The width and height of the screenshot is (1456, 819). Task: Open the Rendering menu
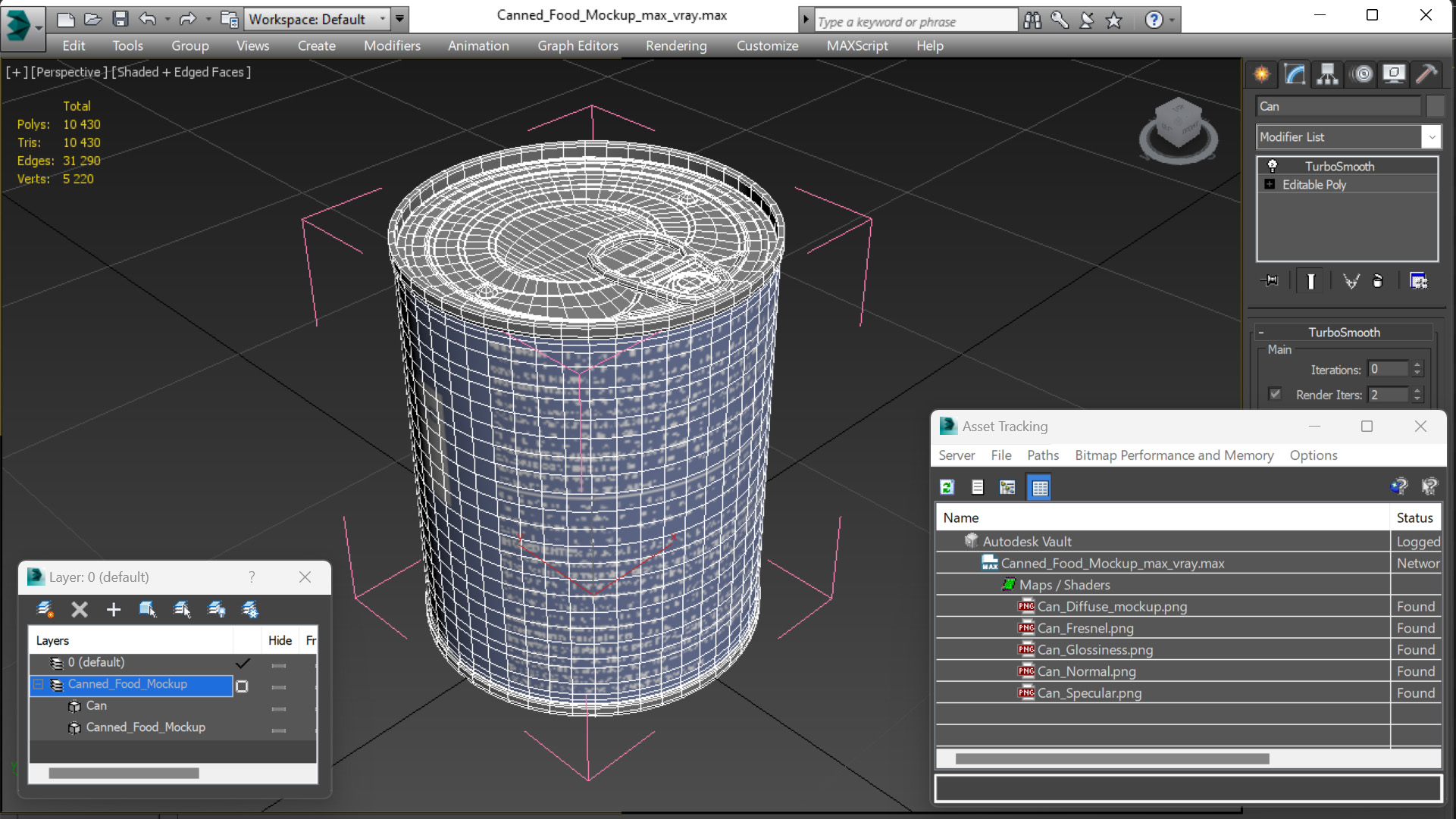pyautogui.click(x=676, y=45)
